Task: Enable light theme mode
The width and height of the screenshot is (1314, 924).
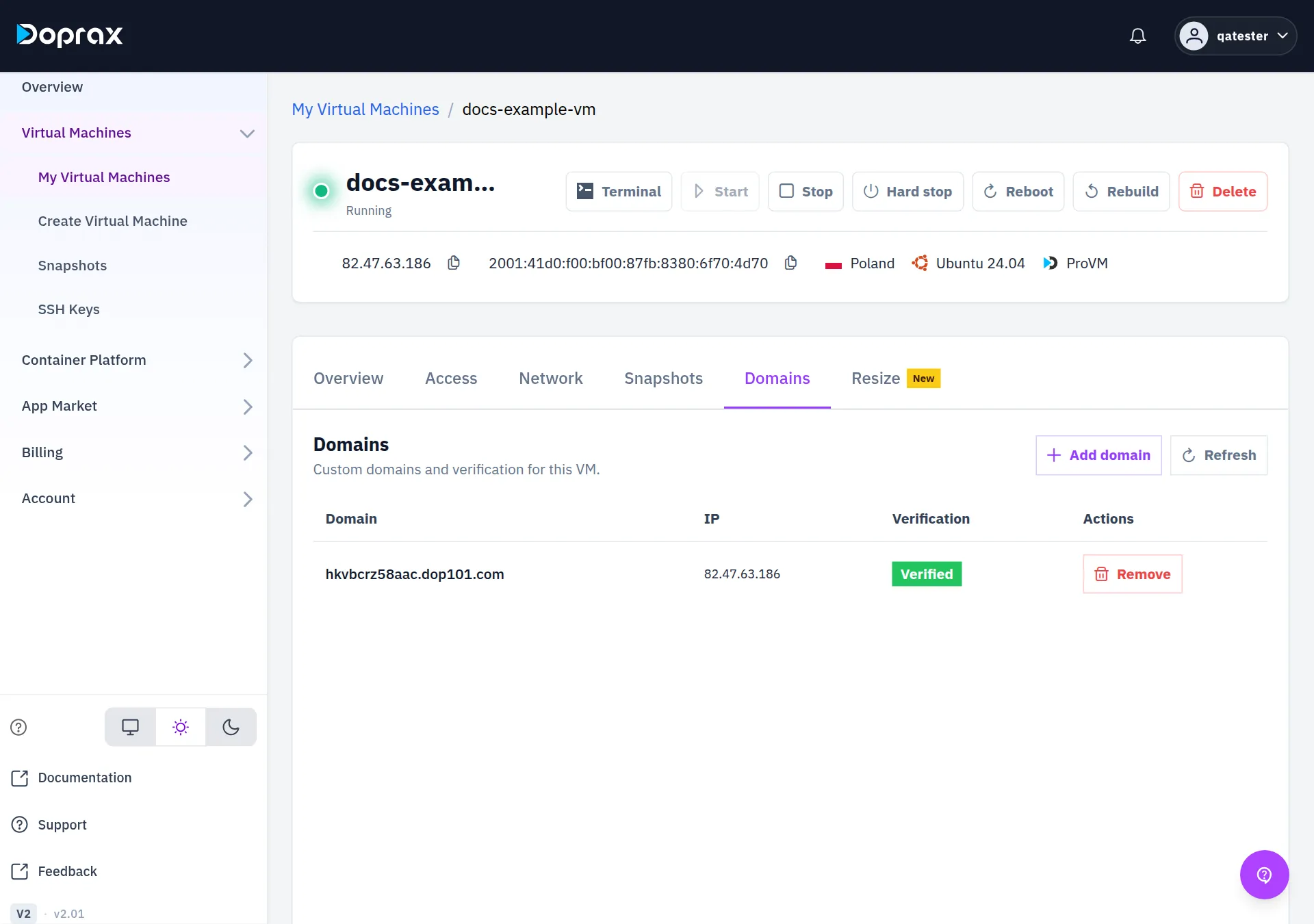Action: 181,727
